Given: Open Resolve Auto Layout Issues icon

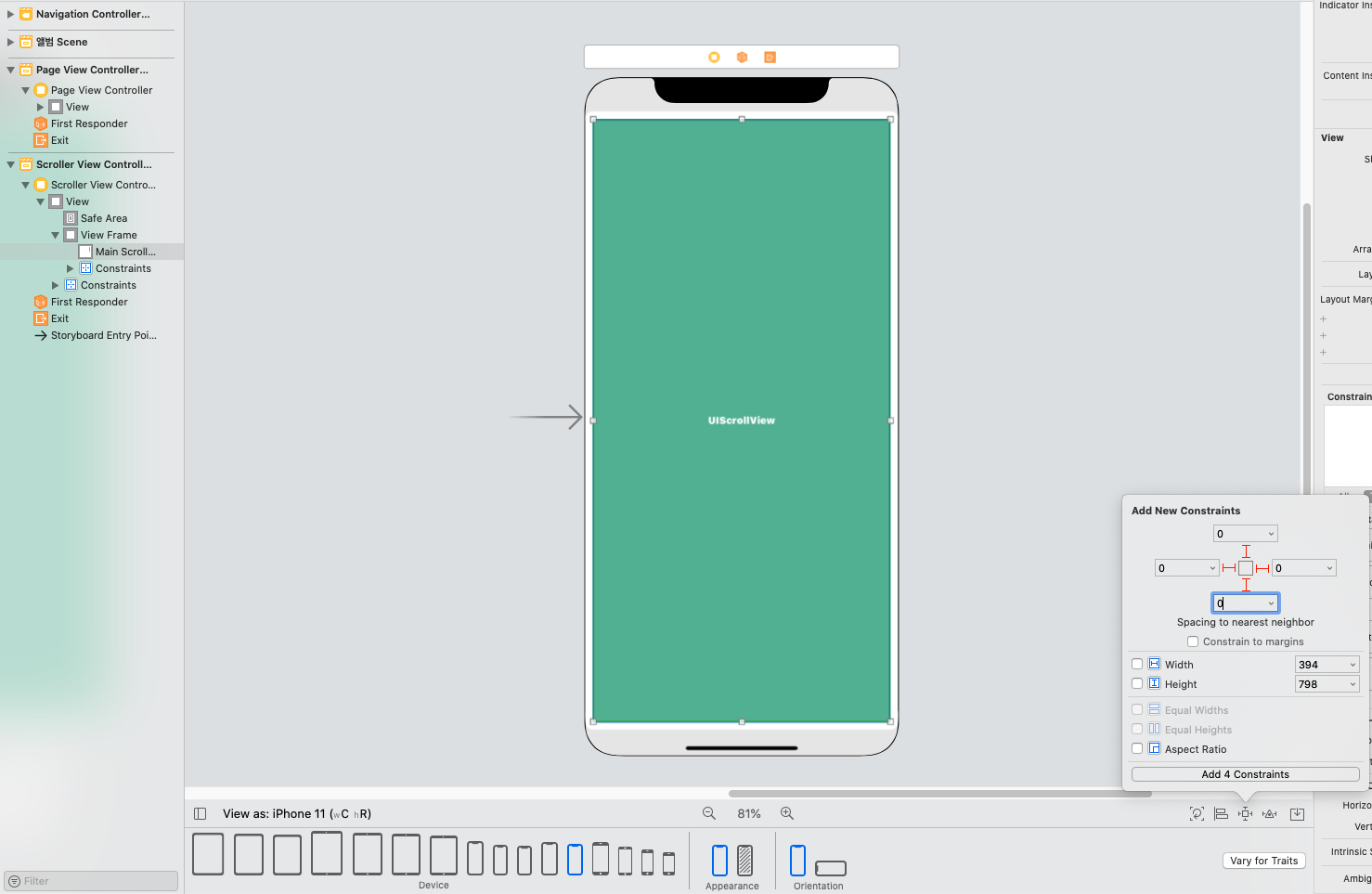Looking at the screenshot, I should point(1270,814).
